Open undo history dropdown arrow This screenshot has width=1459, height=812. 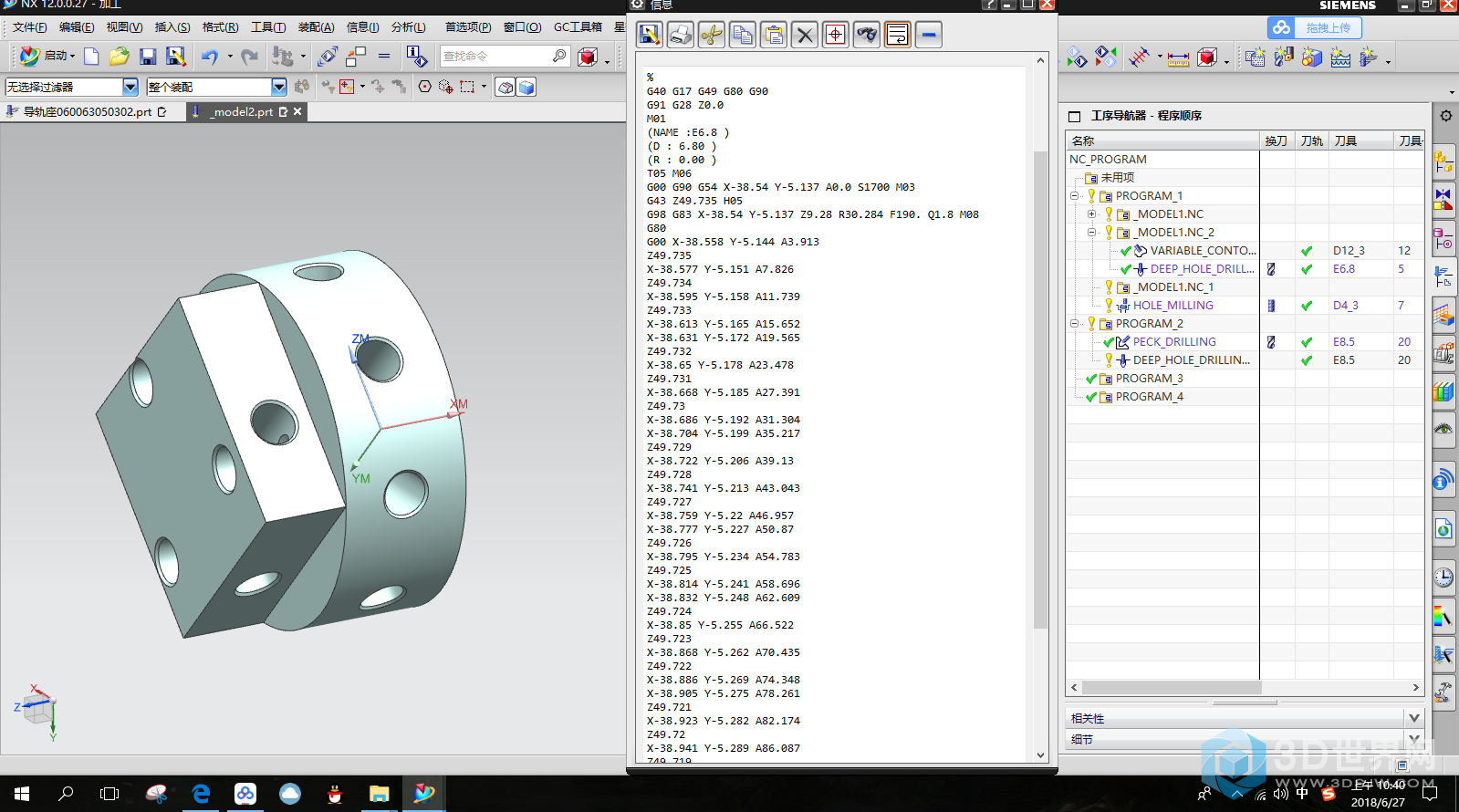click(x=230, y=57)
